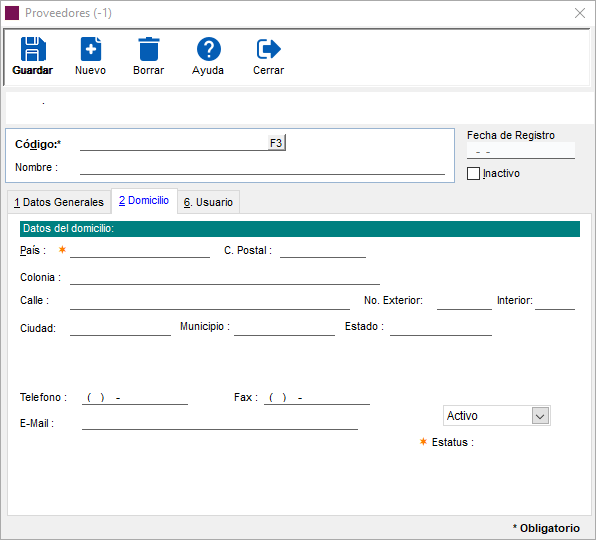Switch to the Datos Generales tab
Viewport: 596px width, 540px height.
(x=59, y=202)
